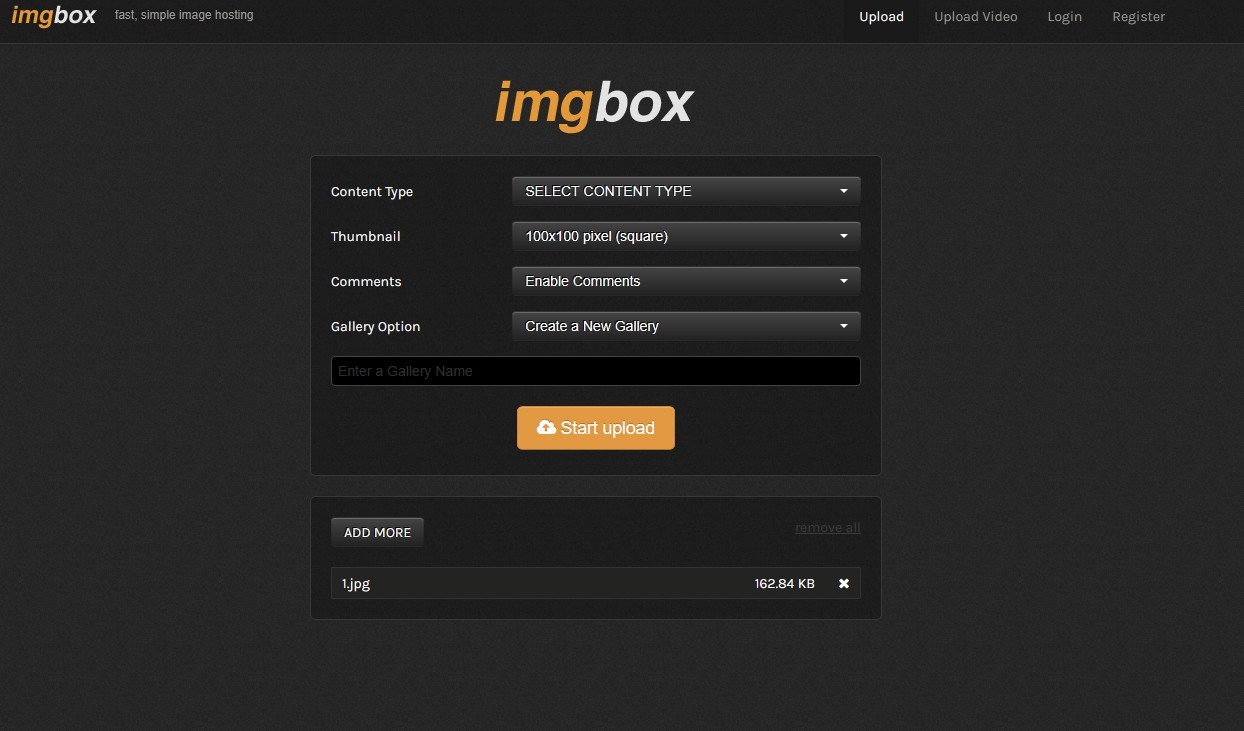
Task: Switch to the Upload Video tab
Action: point(975,17)
